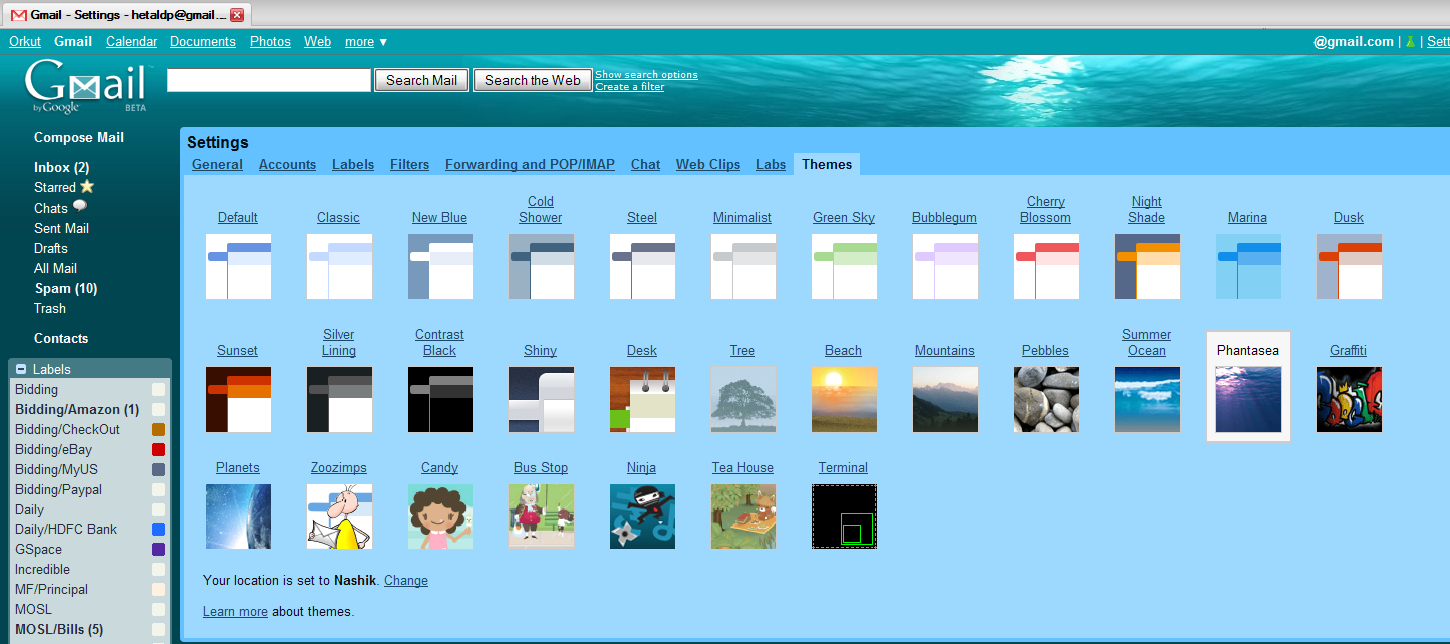
Task: Click the chat bubble icon beside Chats
Action: pos(80,207)
